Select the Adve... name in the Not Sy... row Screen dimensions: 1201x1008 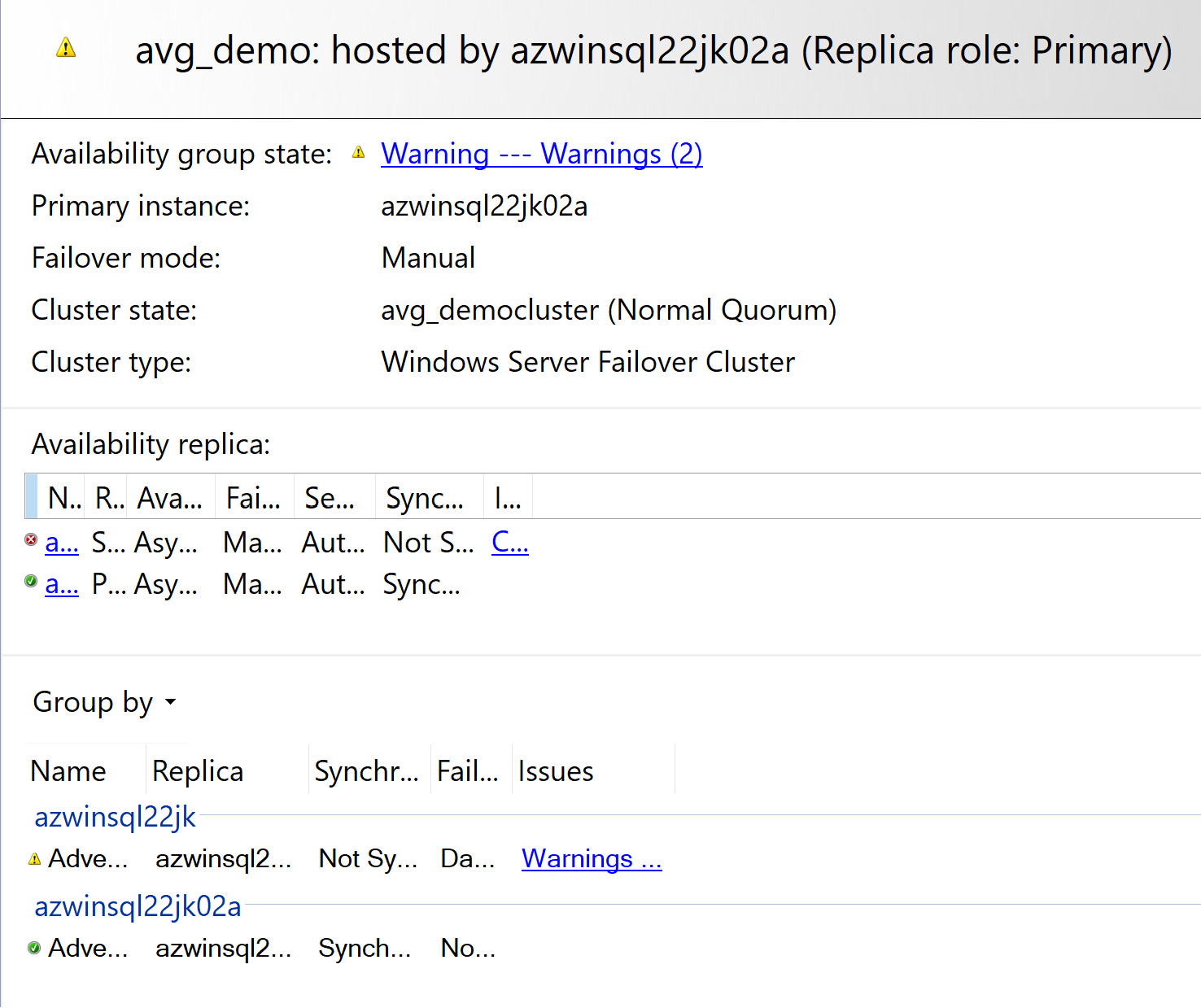coord(88,858)
